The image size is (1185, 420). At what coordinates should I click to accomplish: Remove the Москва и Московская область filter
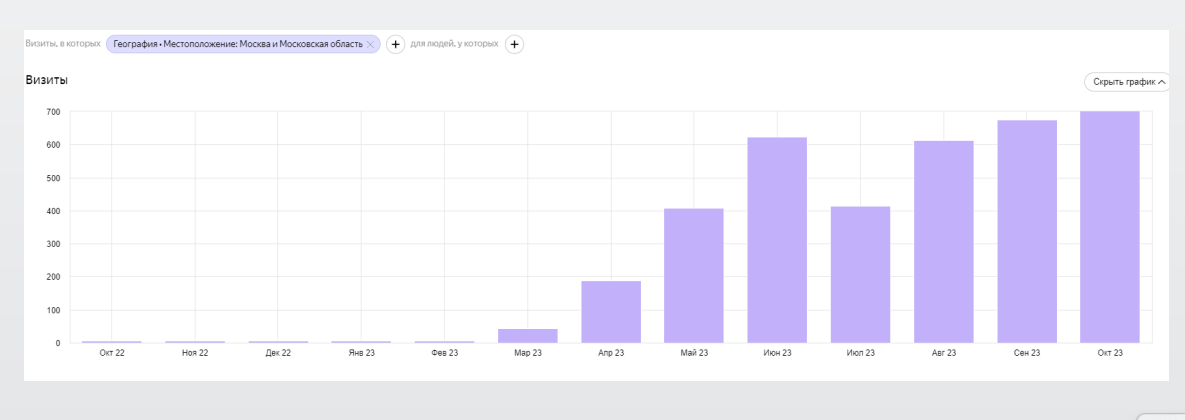coord(370,45)
